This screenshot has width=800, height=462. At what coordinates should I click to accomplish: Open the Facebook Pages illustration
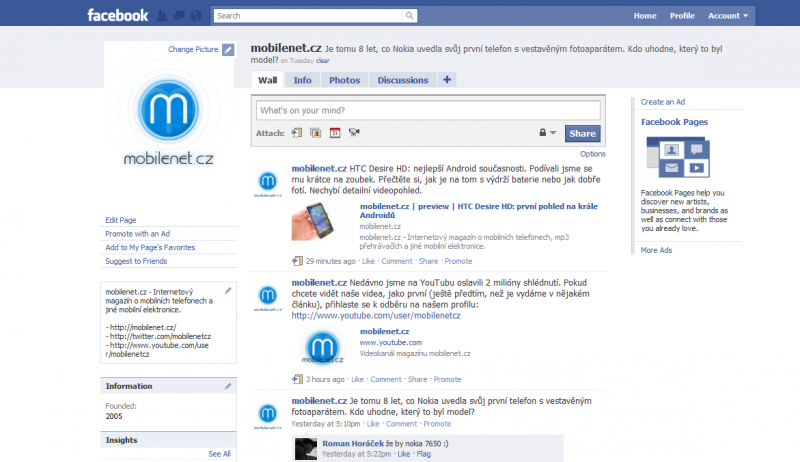tap(678, 157)
